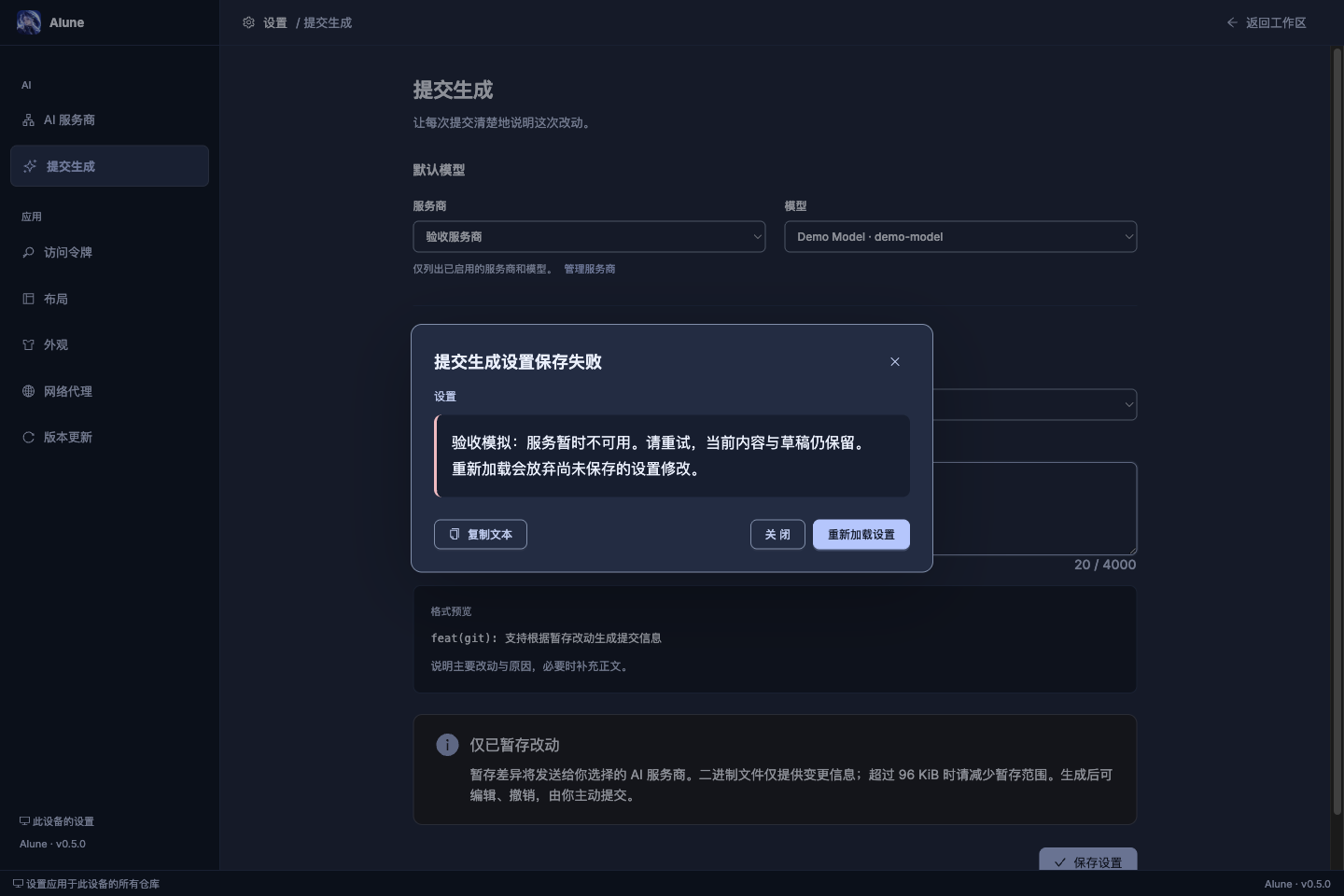Image resolution: width=1344 pixels, height=896 pixels.
Task: Click the status bar monitor icon
Action: [18, 884]
